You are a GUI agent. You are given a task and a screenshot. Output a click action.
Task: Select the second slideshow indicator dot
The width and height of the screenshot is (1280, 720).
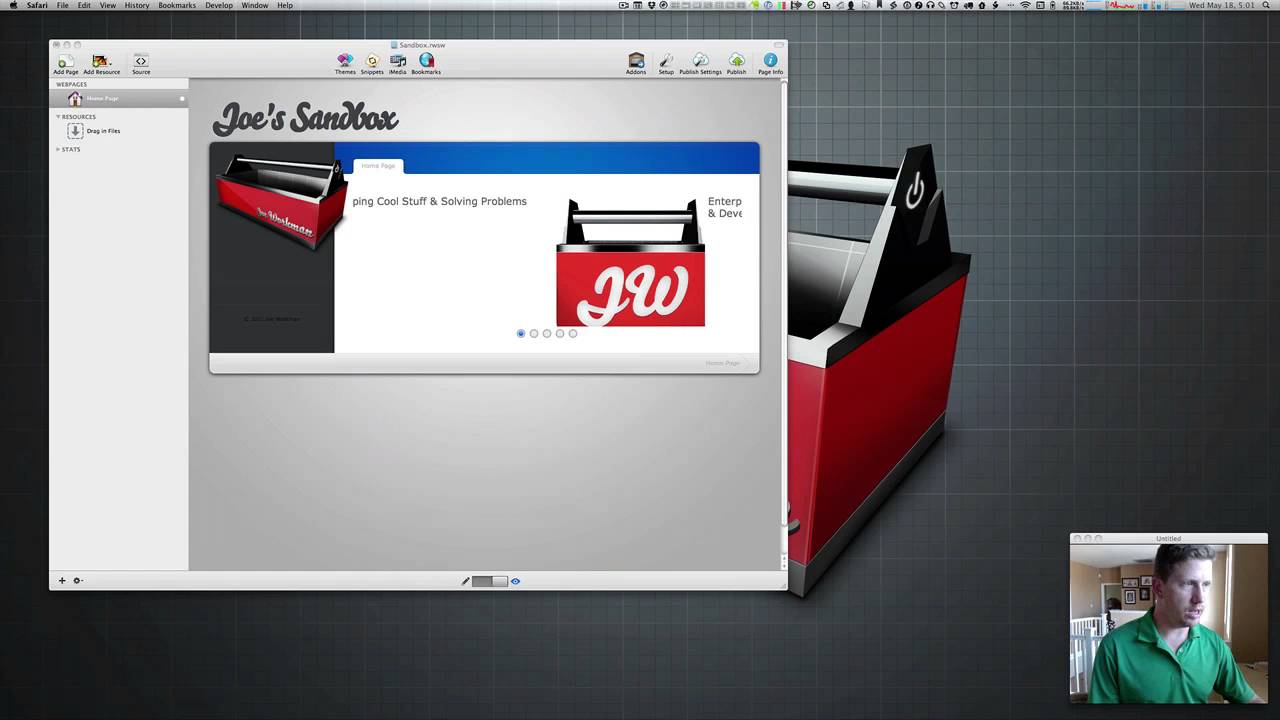click(x=534, y=334)
